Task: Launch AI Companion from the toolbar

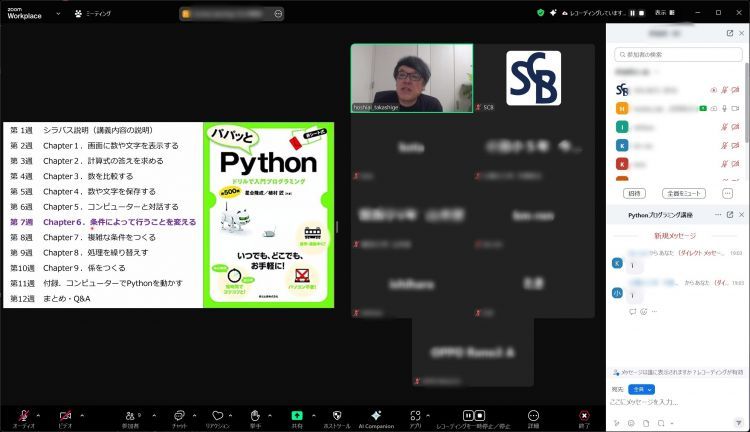Action: (376, 415)
